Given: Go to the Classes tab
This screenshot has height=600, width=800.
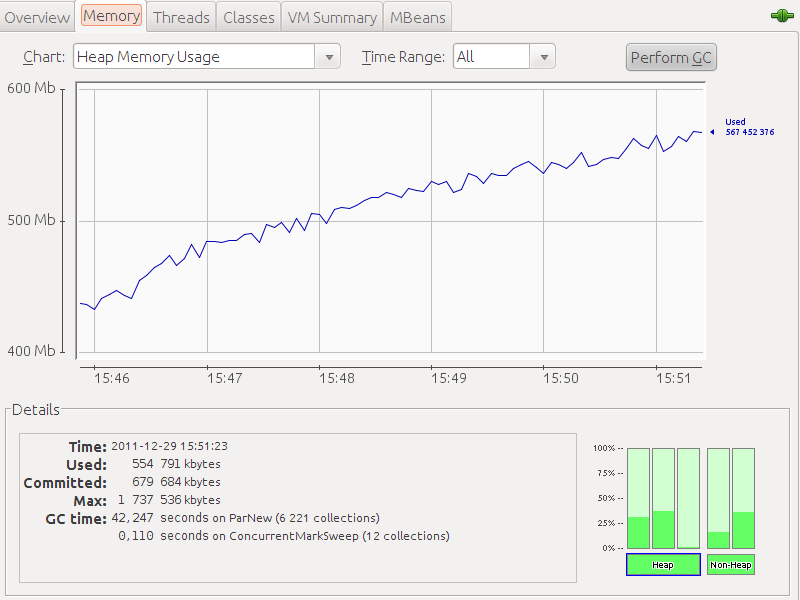Looking at the screenshot, I should click(249, 17).
